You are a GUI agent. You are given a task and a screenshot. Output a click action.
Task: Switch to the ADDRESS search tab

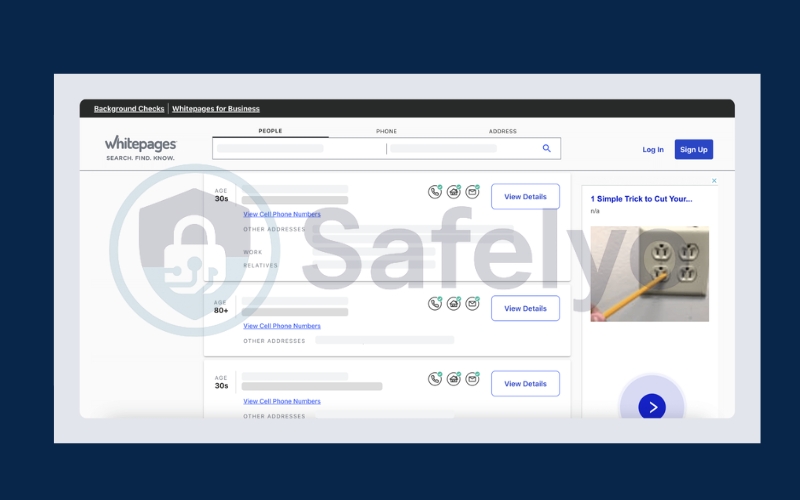503,132
